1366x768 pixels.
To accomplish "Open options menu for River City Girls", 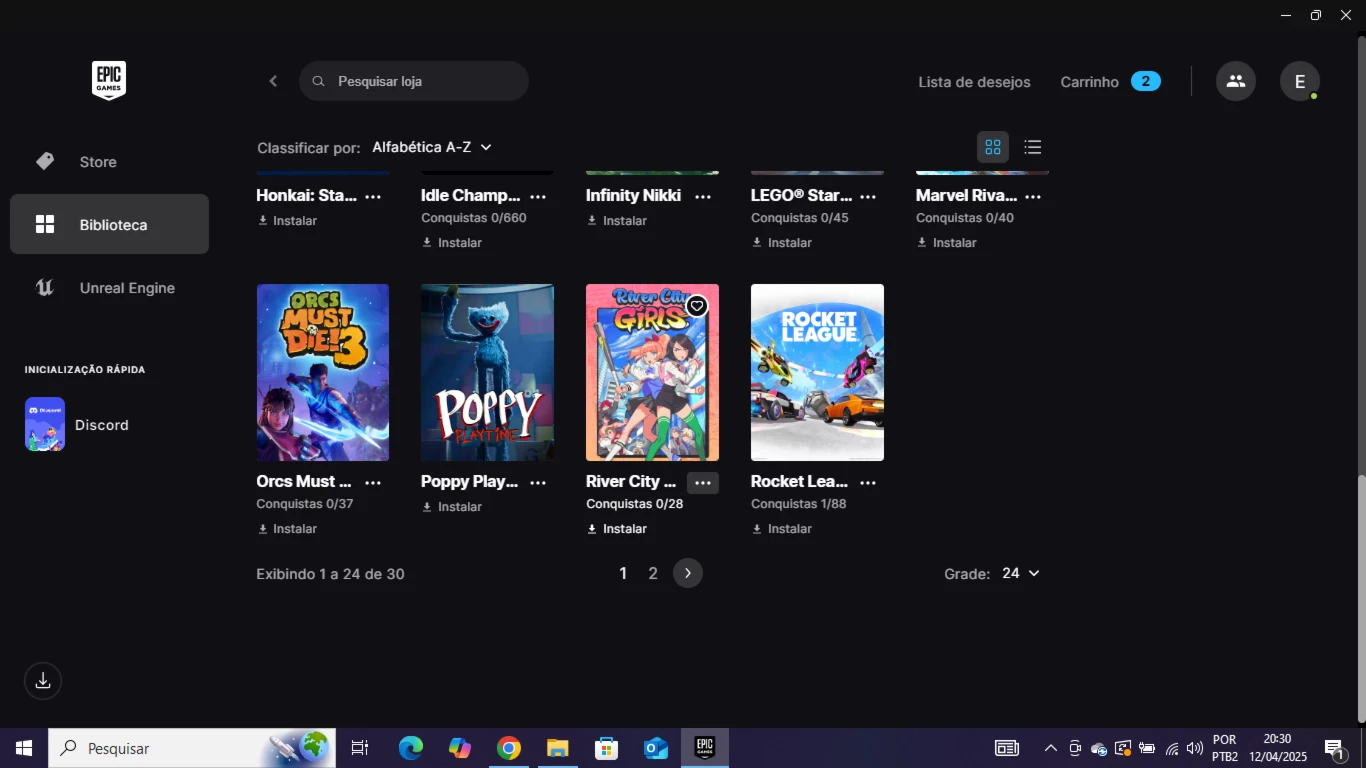I will 703,483.
